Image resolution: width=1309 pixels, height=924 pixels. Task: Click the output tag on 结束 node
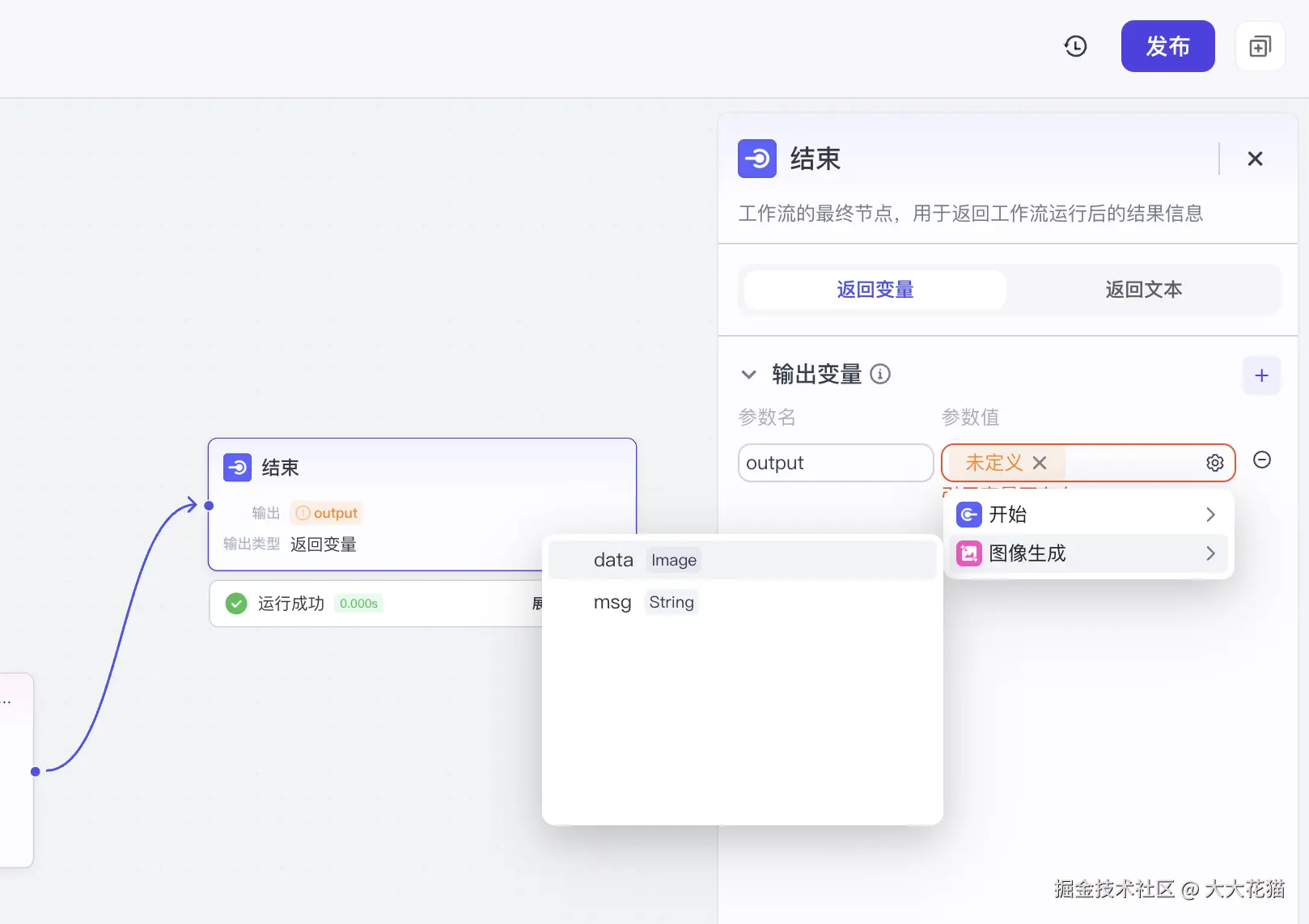point(327,513)
